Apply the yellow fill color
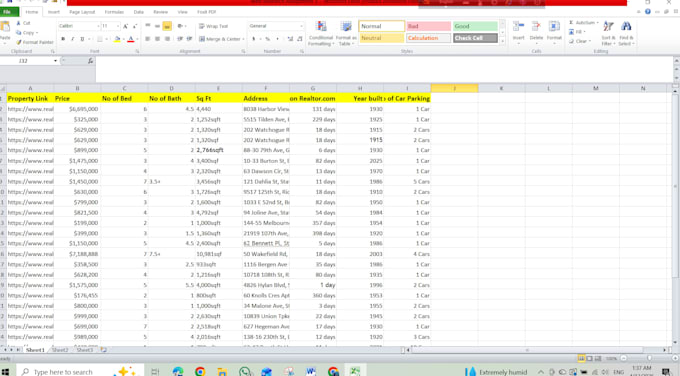Viewport: 680px width, 376px height. [117, 39]
